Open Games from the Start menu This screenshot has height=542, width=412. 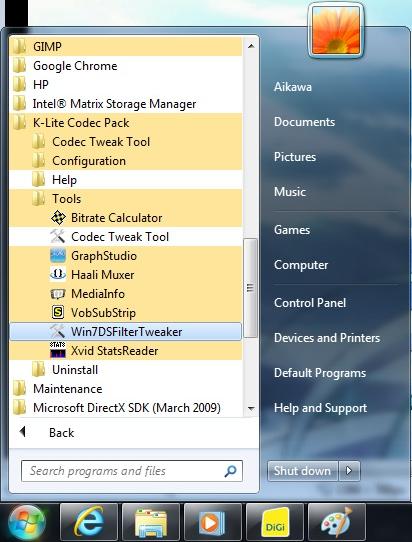[292, 230]
